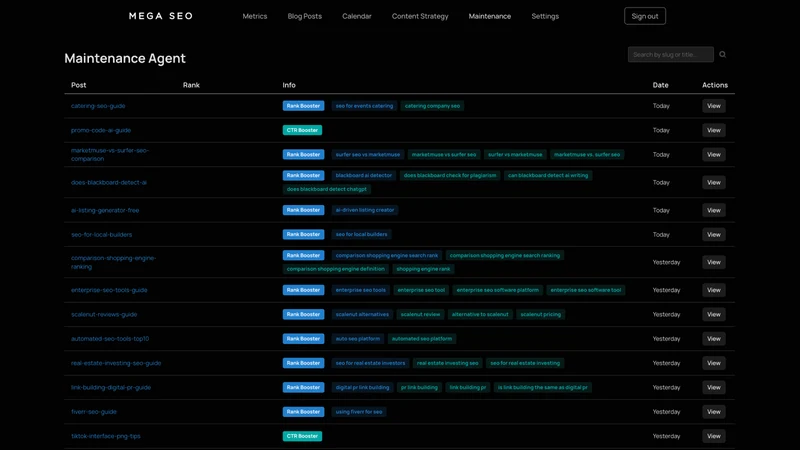Click View for marketmuse-vs-surfer-seo-comparison row

(x=714, y=155)
